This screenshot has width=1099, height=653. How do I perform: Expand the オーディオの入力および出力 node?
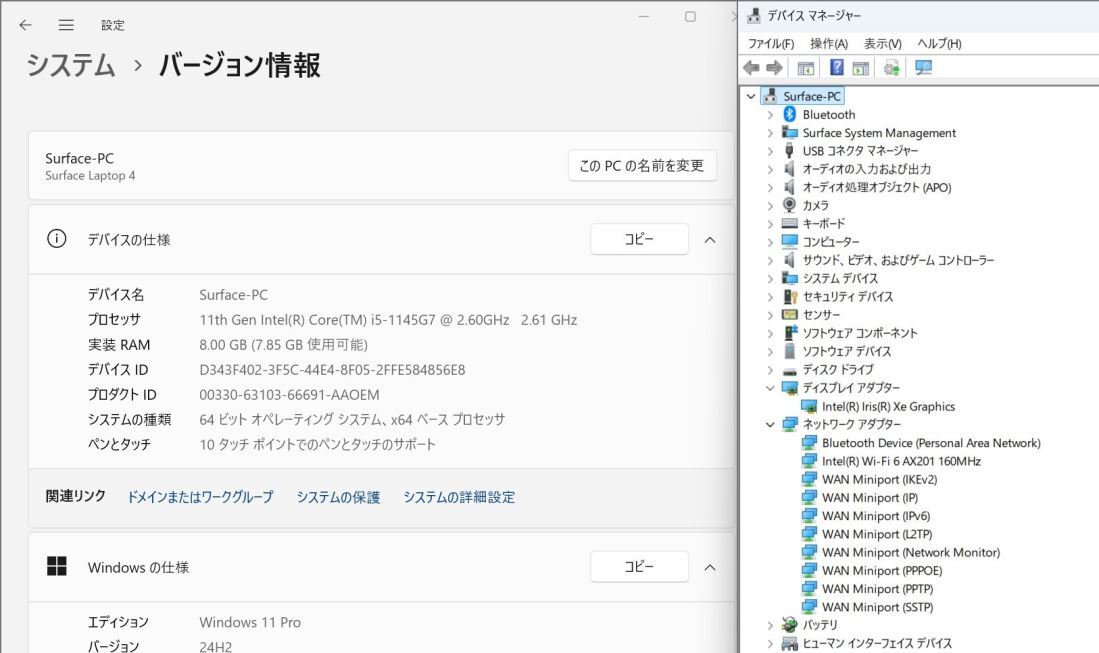point(770,169)
